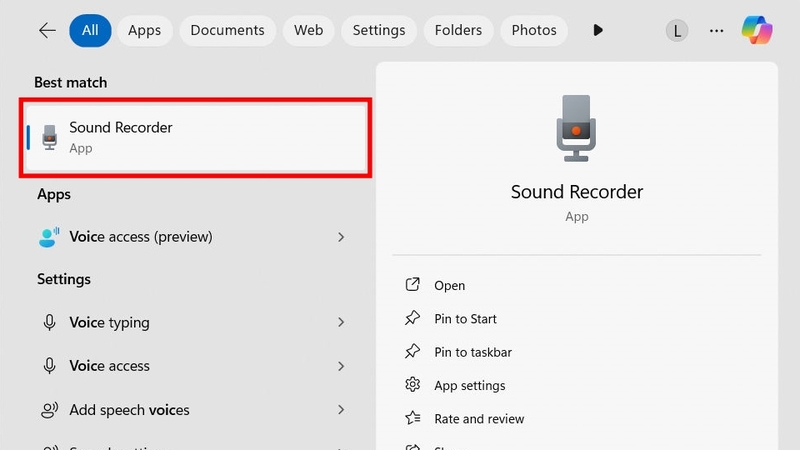Choose Pin to Start
This screenshot has height=450, width=800.
click(x=465, y=319)
